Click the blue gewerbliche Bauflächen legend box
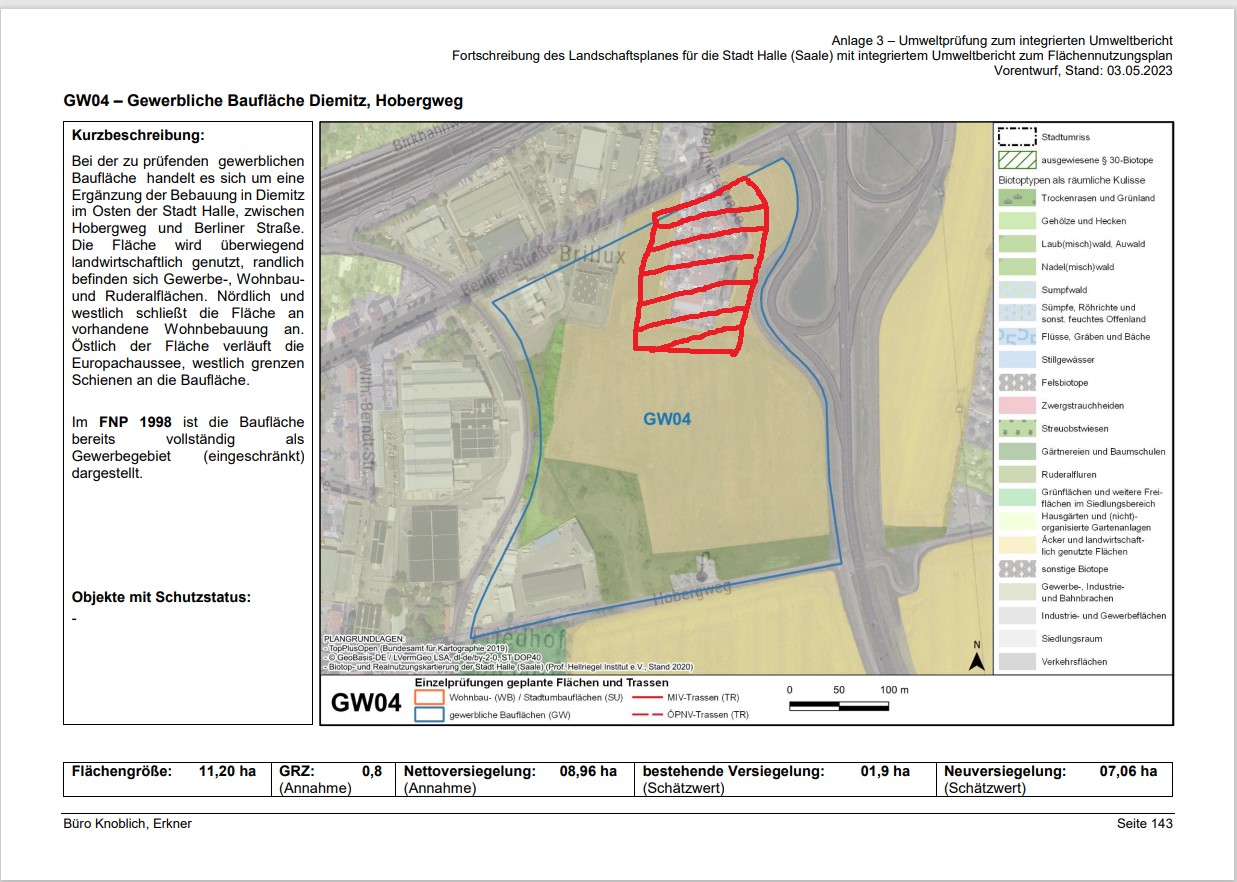 pos(429,715)
